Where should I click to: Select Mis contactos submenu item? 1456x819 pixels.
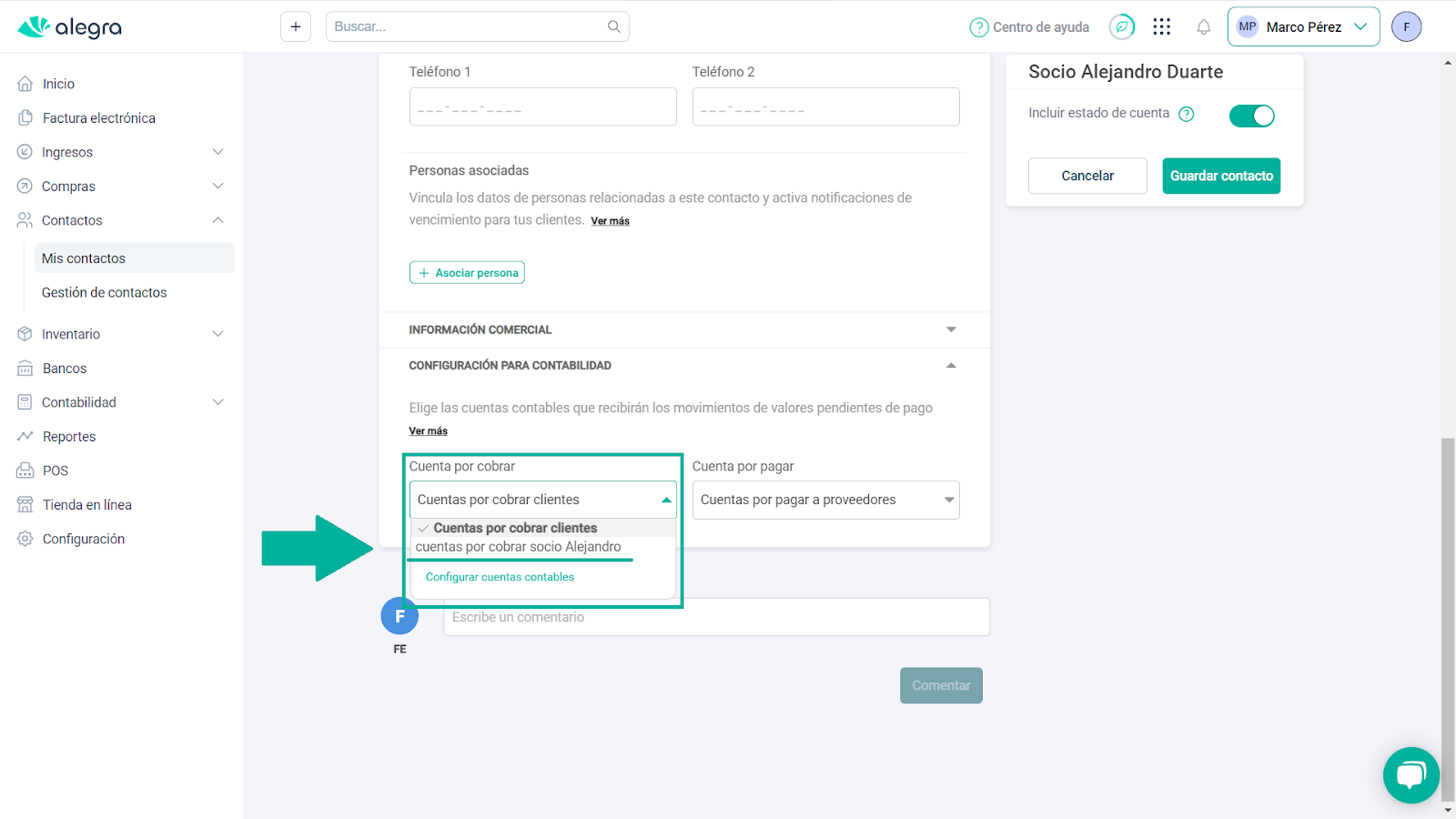(134, 258)
